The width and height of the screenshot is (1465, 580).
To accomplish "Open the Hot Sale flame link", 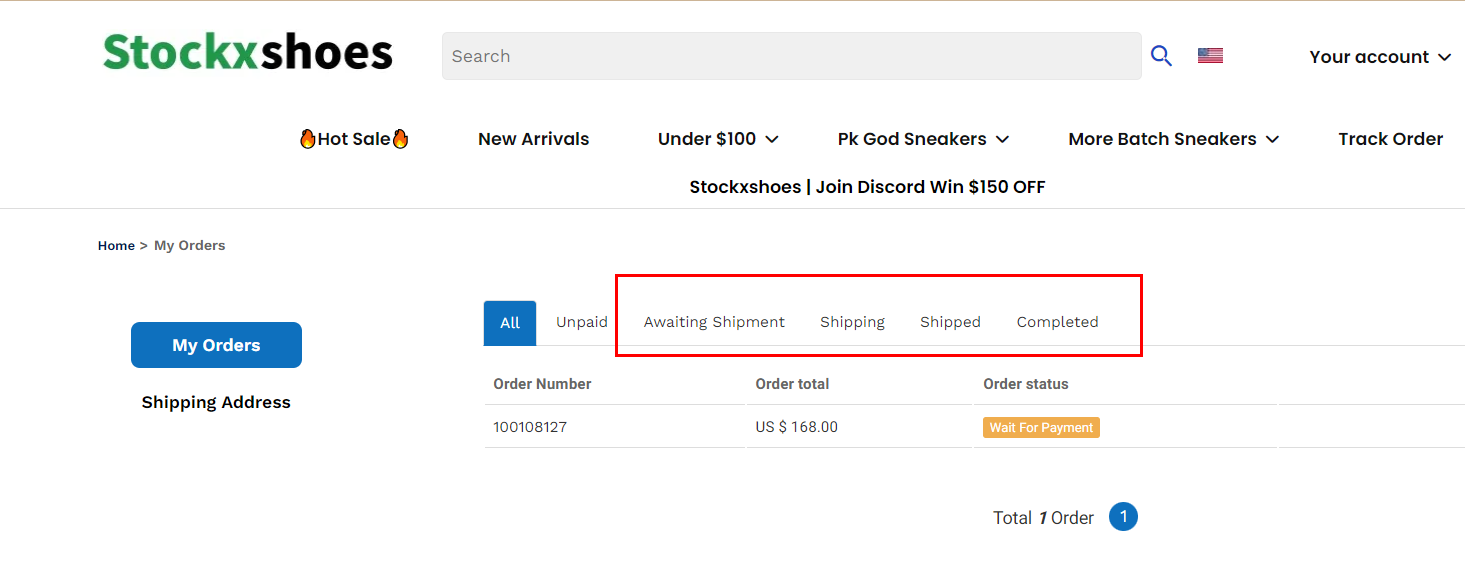I will (354, 139).
